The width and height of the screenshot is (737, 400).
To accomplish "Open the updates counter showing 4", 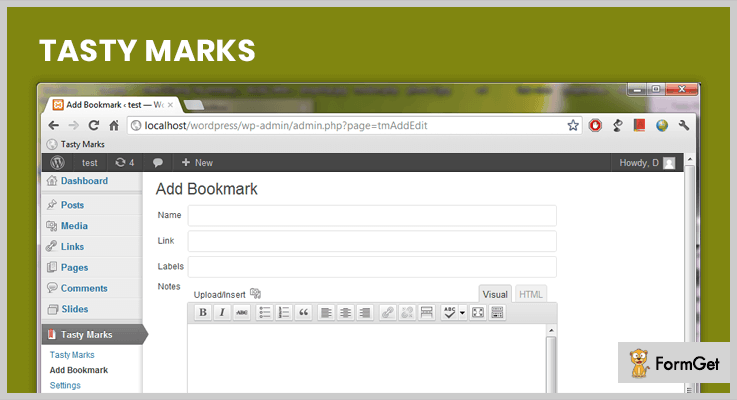I will [125, 163].
